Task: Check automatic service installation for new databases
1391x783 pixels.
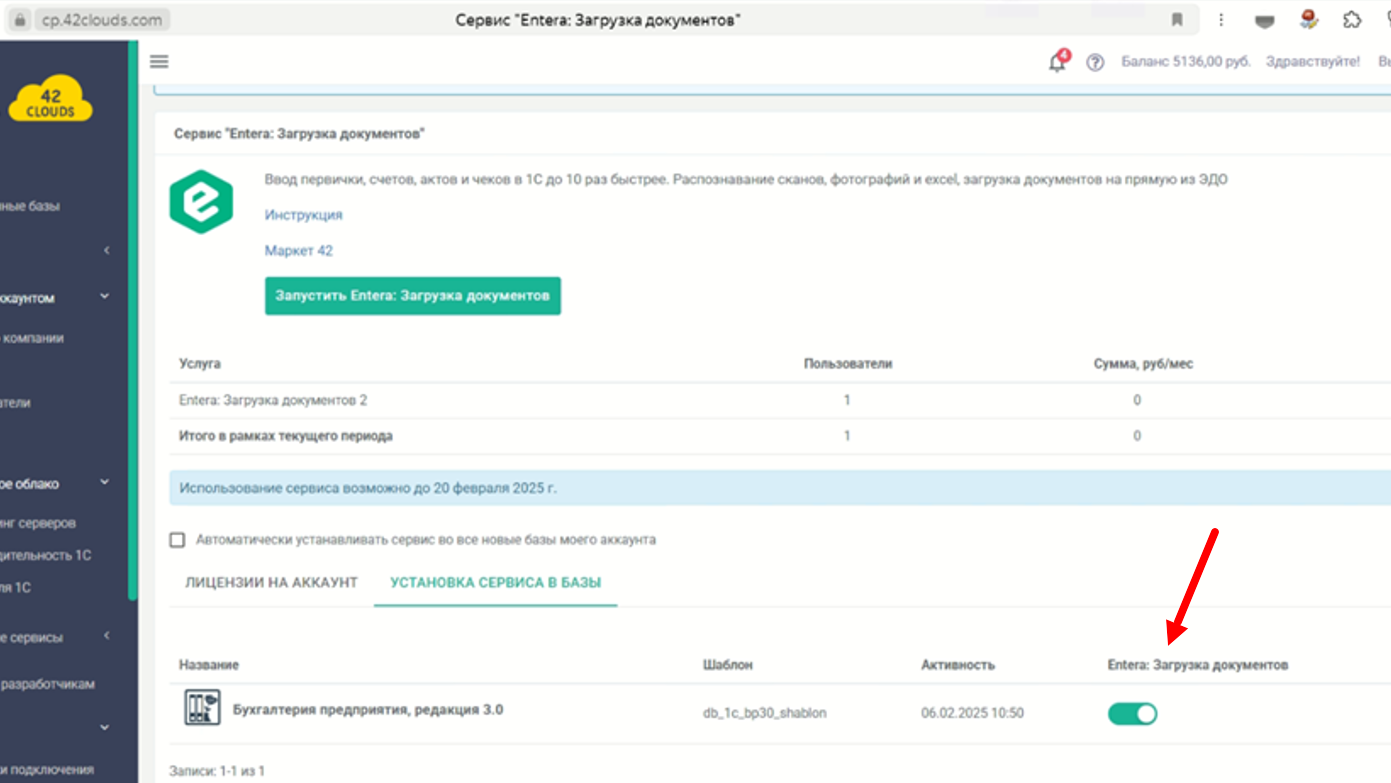Action: pos(177,540)
